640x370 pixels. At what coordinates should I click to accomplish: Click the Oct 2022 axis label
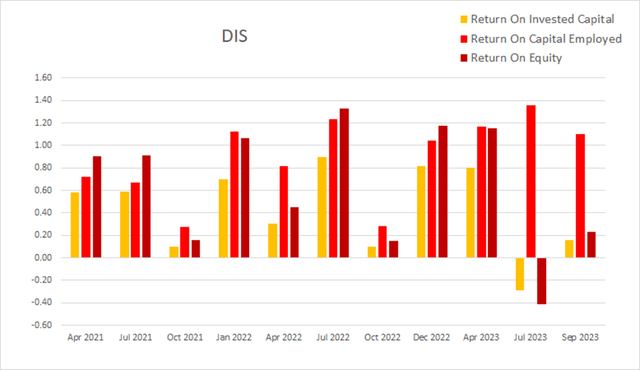point(382,337)
